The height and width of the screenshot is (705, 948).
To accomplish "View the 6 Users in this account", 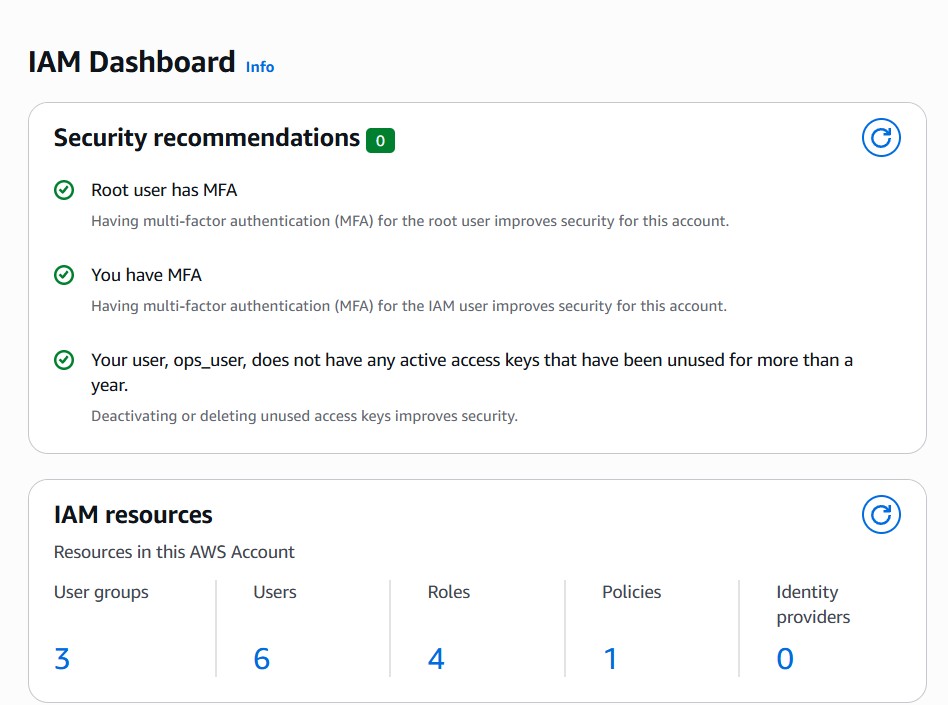I will [x=262, y=659].
